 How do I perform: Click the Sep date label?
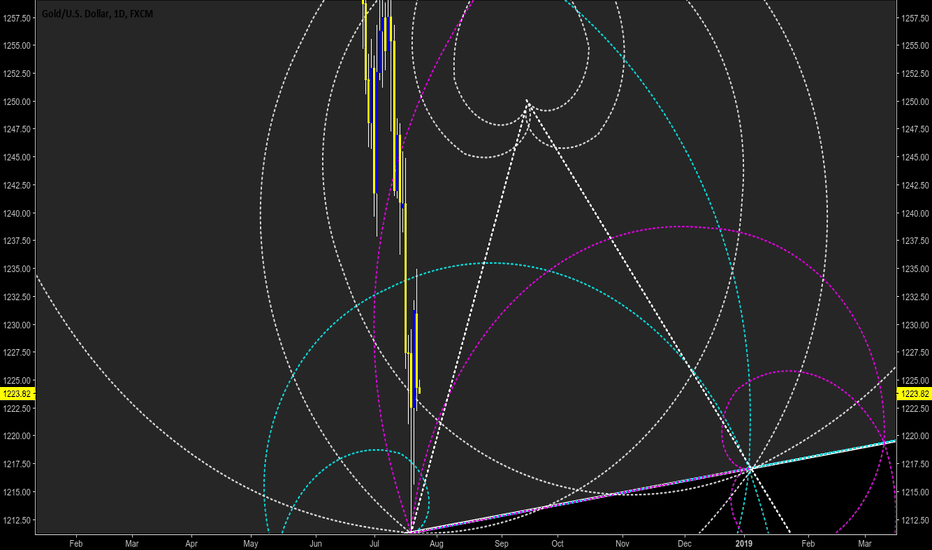pos(501,543)
